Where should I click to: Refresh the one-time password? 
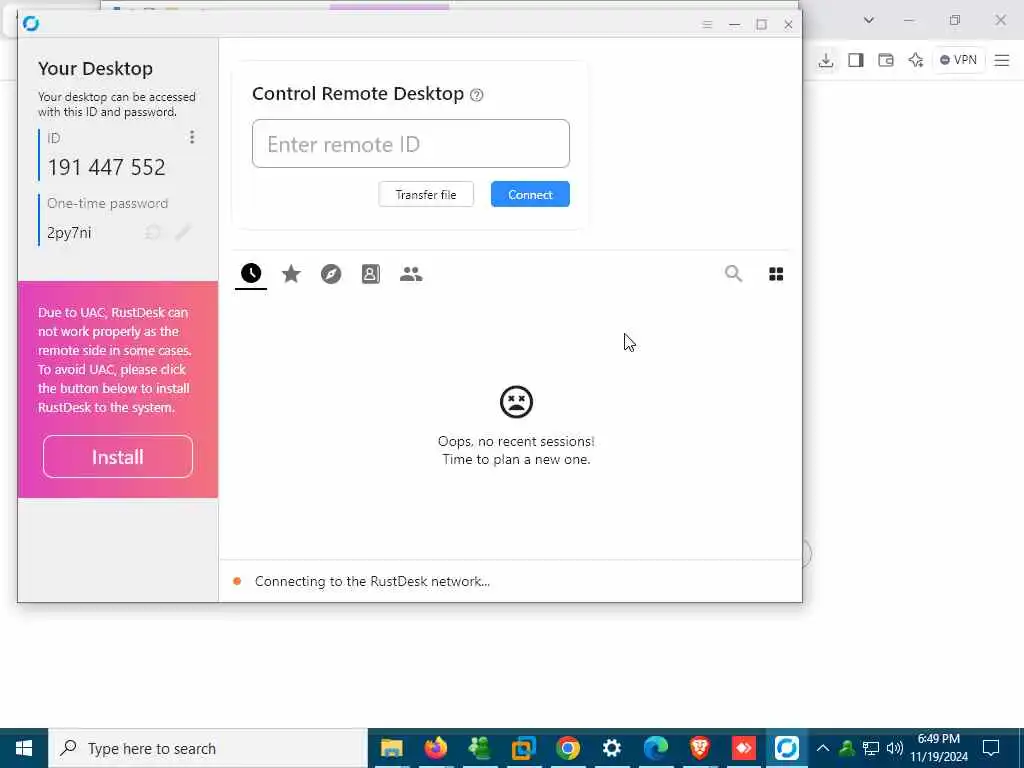point(153,232)
